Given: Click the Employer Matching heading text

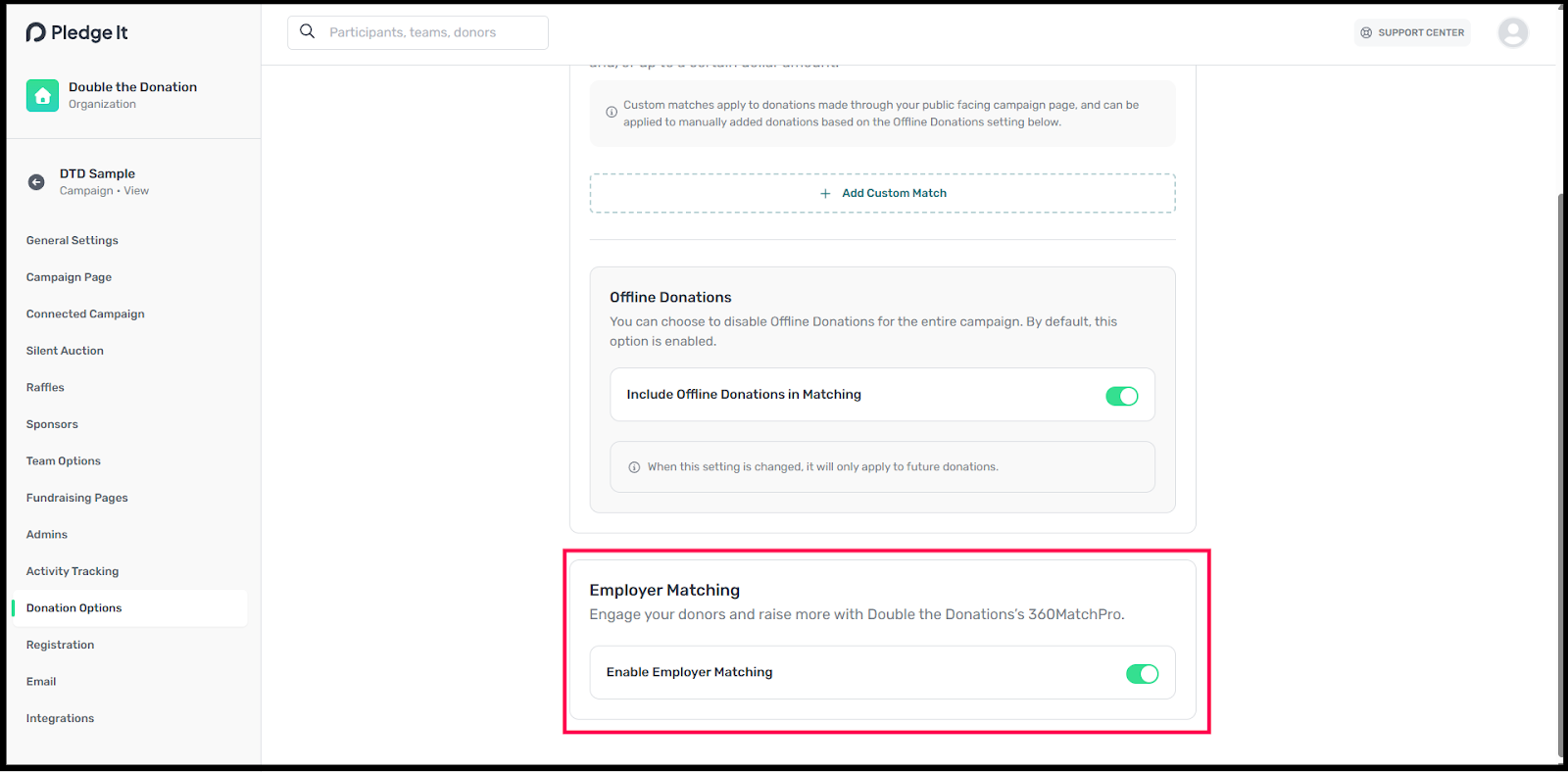Looking at the screenshot, I should tap(664, 590).
